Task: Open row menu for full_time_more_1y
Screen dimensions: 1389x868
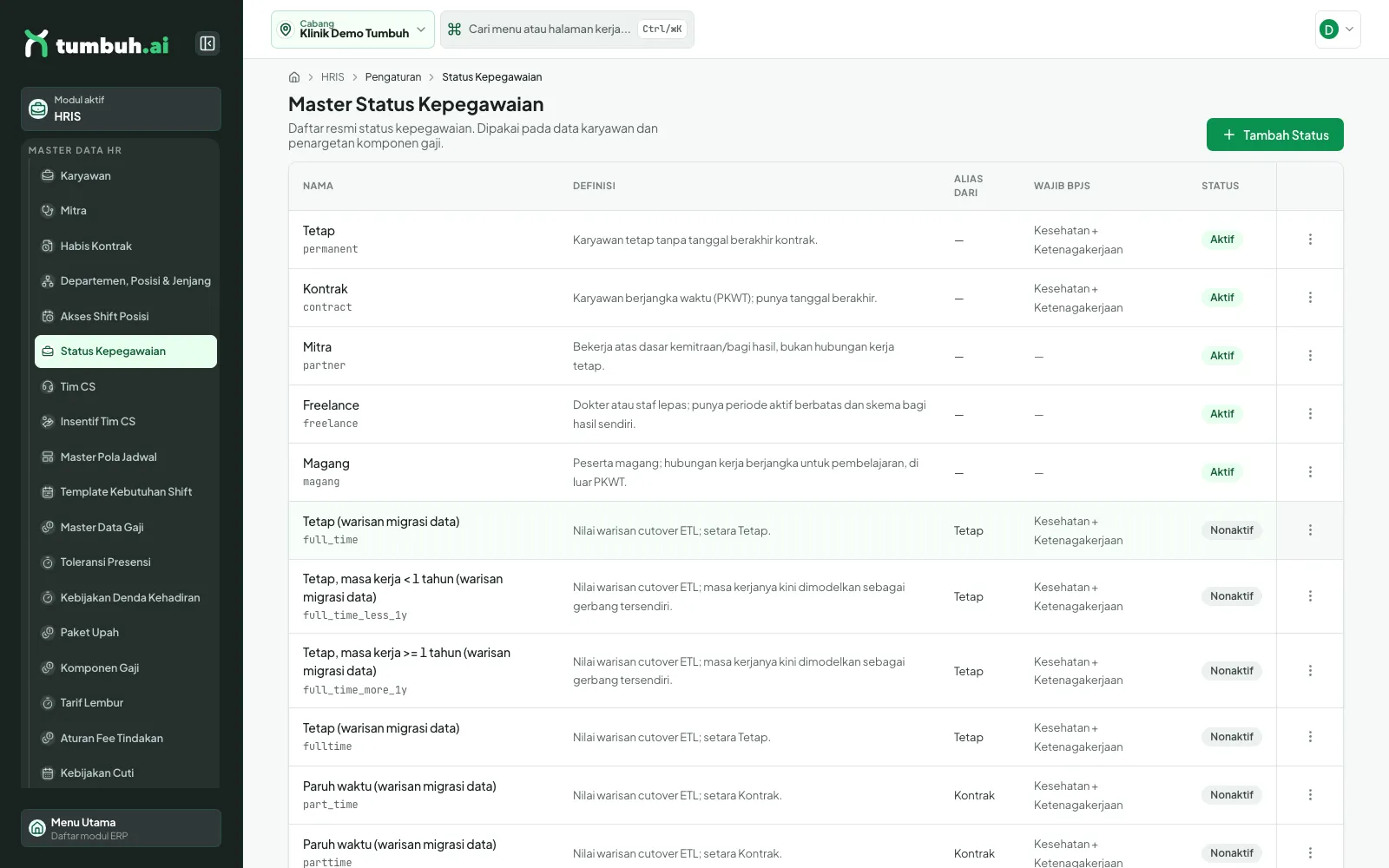Action: 1310,671
